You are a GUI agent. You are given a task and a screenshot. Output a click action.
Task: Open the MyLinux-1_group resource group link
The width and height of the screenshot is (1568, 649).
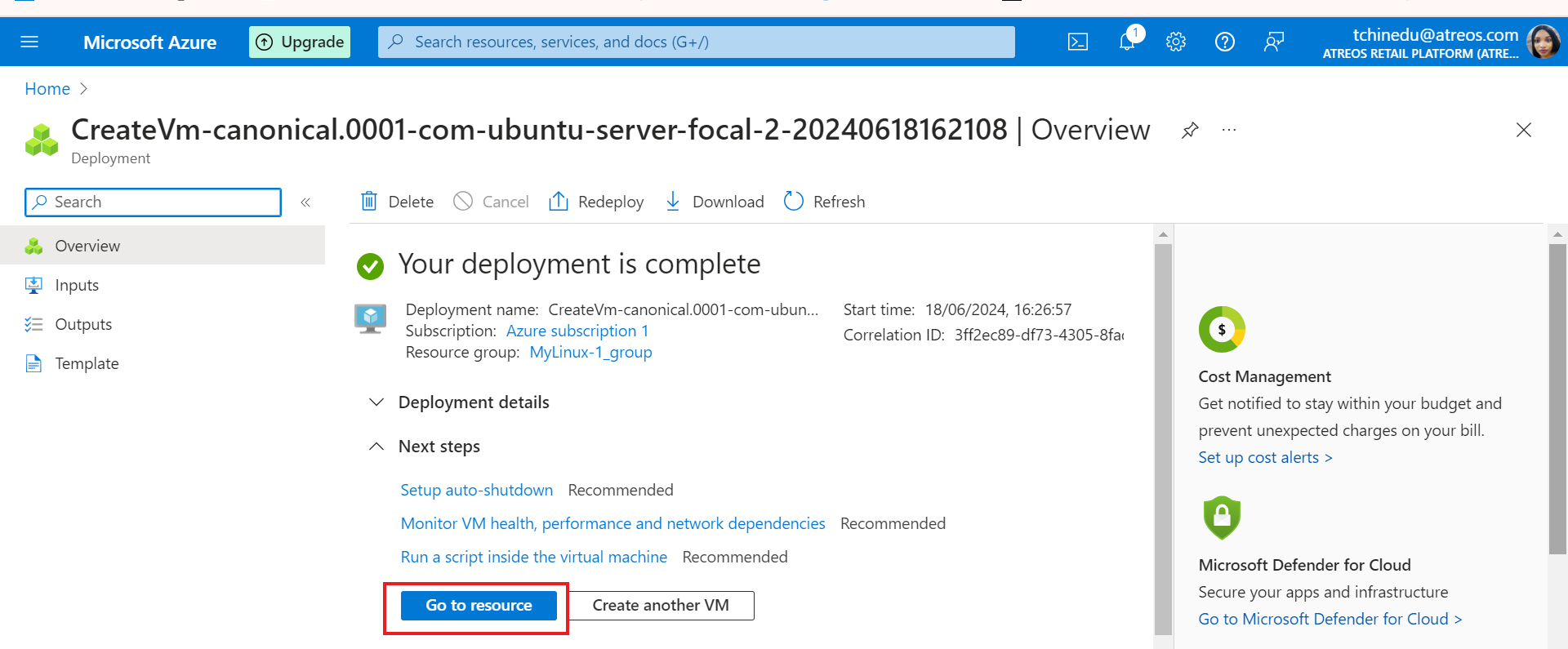point(590,352)
